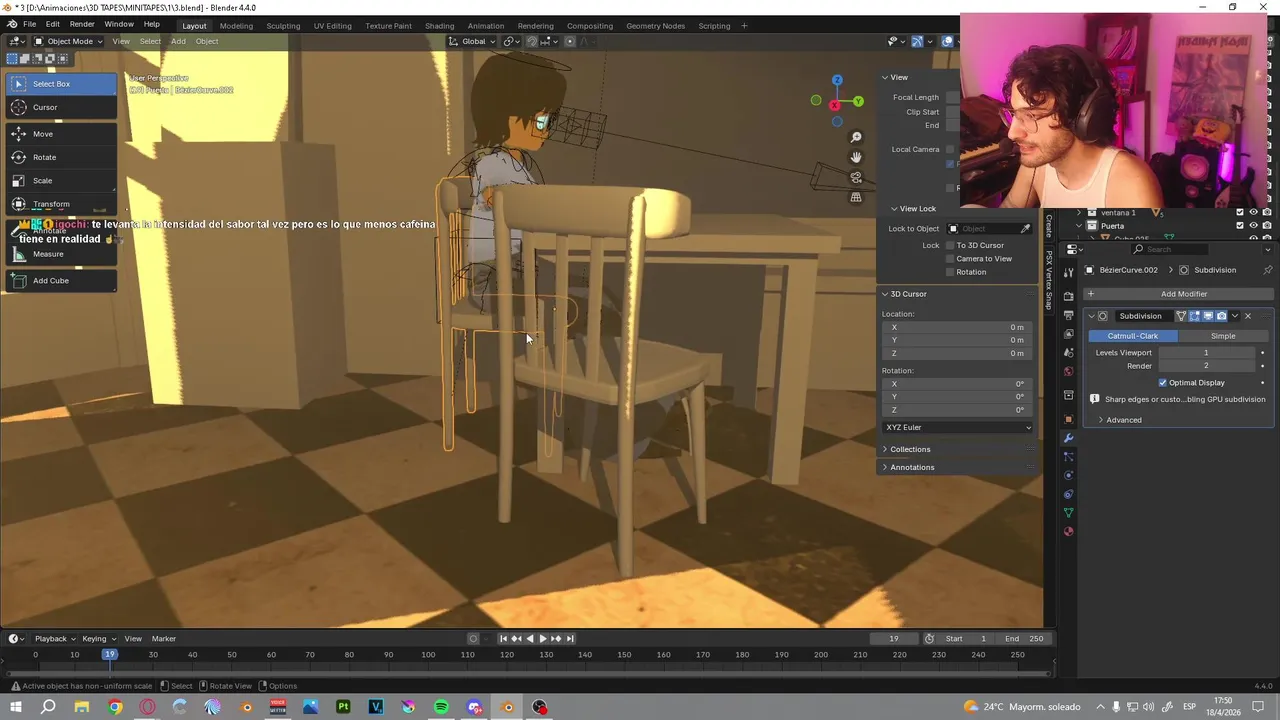Screen dimensions: 1280x720
Task: Select the Select Box tool
Action: pos(61,84)
